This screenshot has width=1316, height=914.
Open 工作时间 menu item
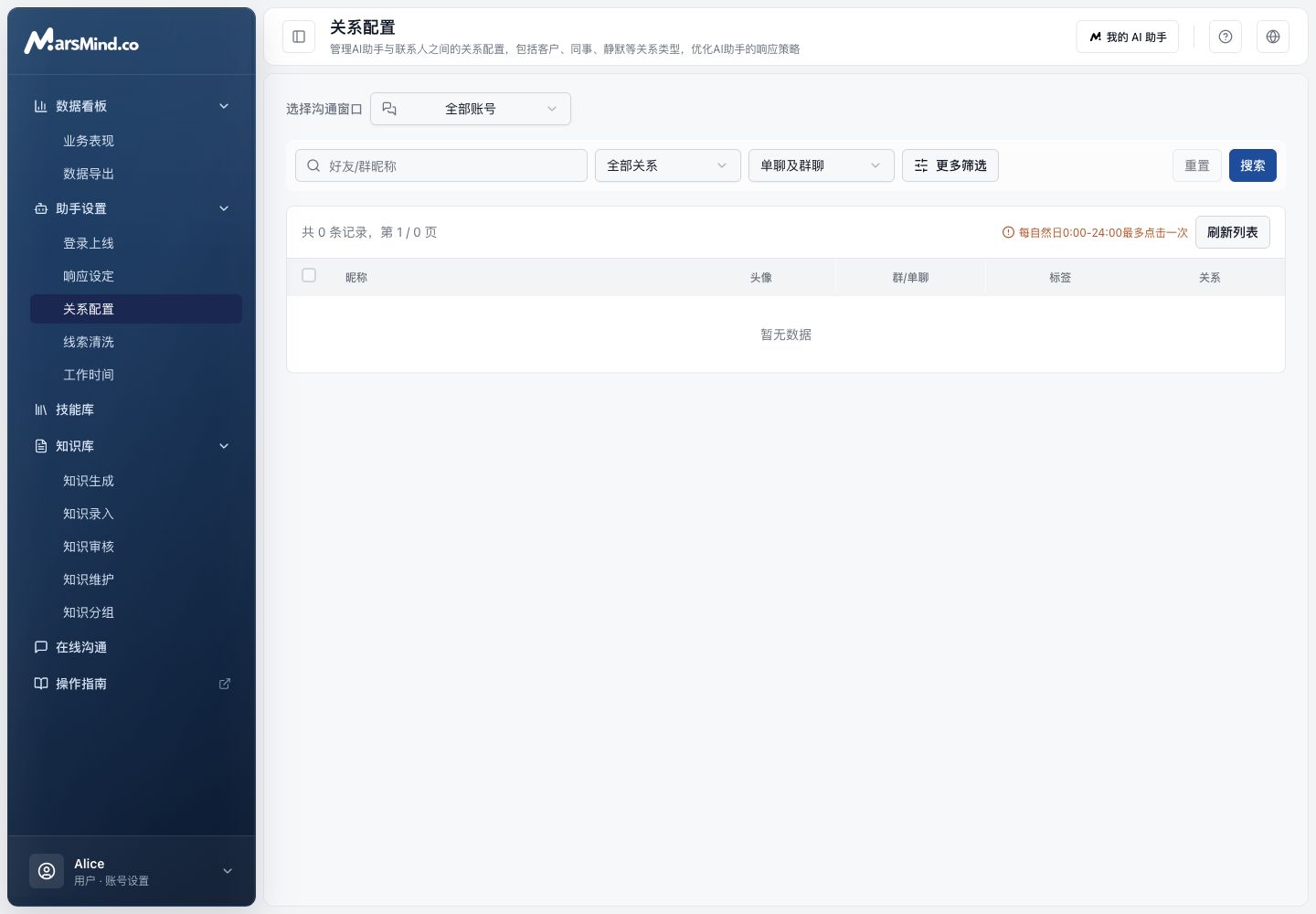(136, 375)
